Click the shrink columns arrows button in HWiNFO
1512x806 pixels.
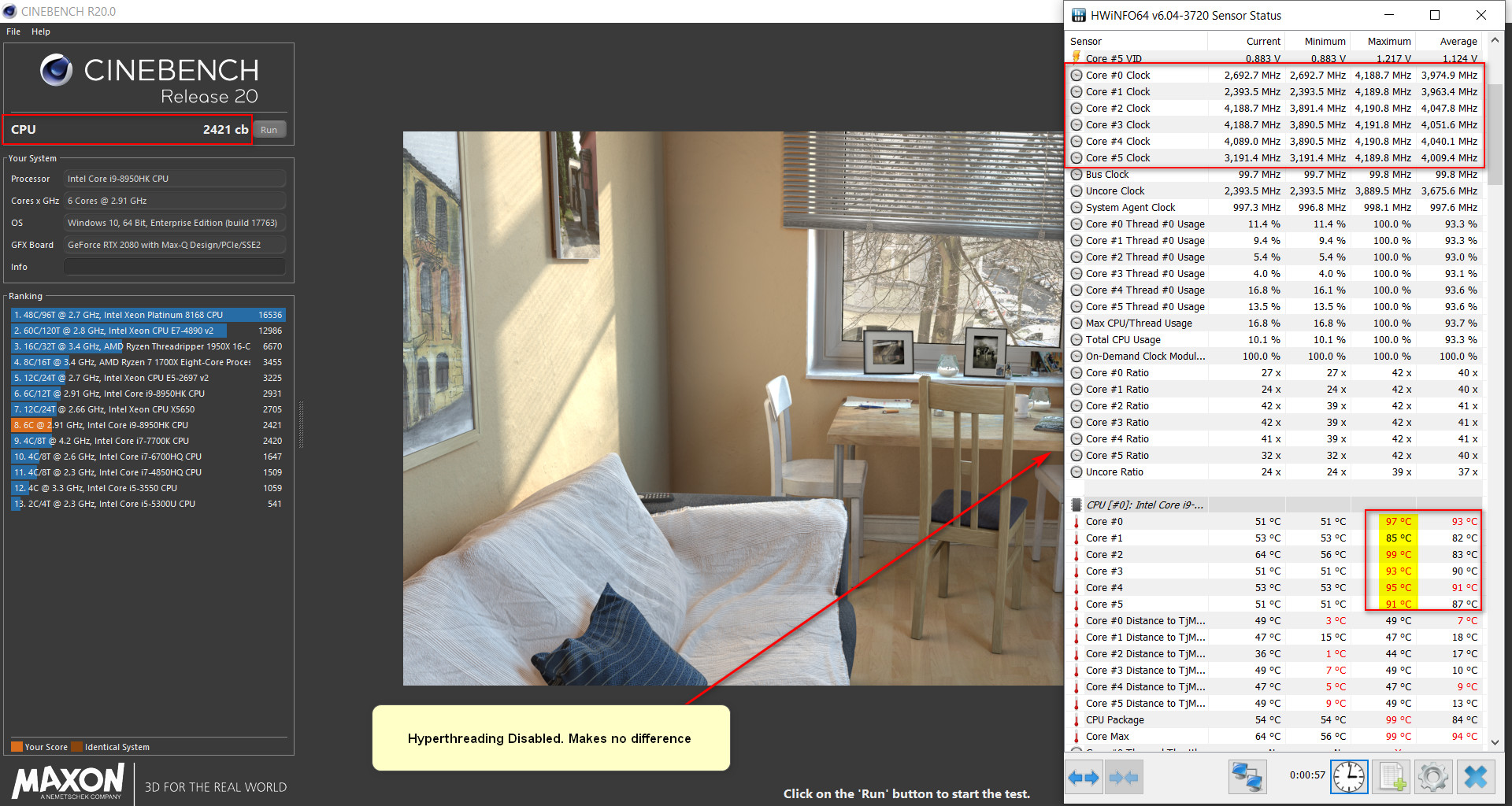(x=1124, y=778)
